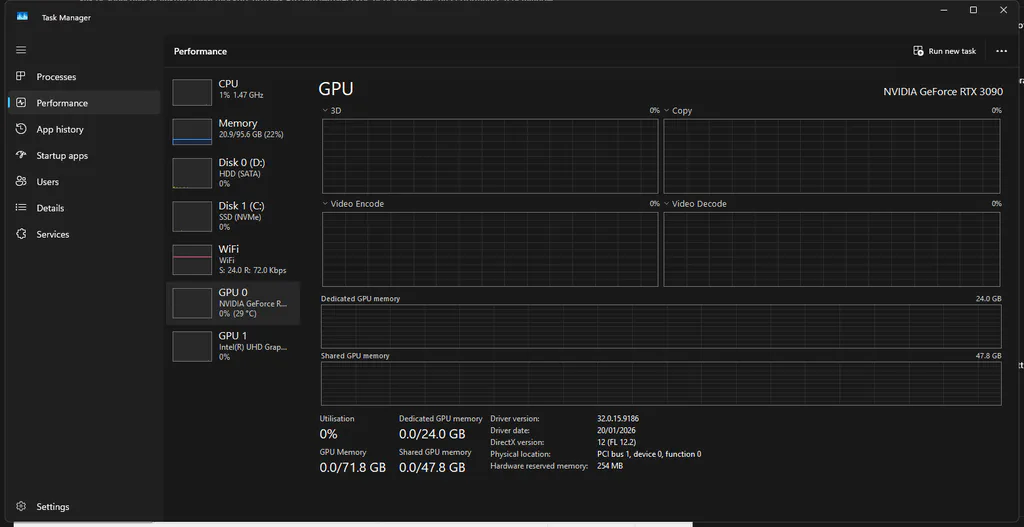Click the 47.8 GB shared memory scale label

[x=988, y=356]
